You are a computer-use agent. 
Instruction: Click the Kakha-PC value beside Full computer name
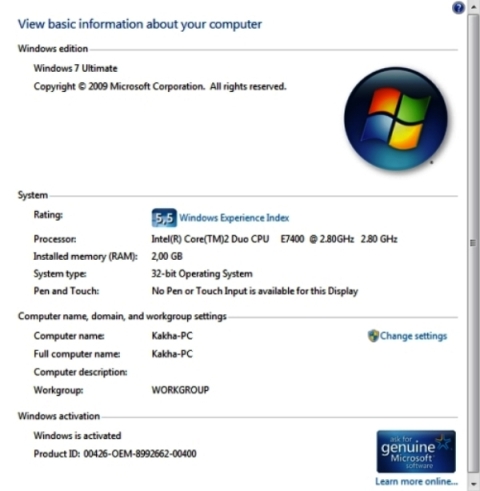click(172, 354)
